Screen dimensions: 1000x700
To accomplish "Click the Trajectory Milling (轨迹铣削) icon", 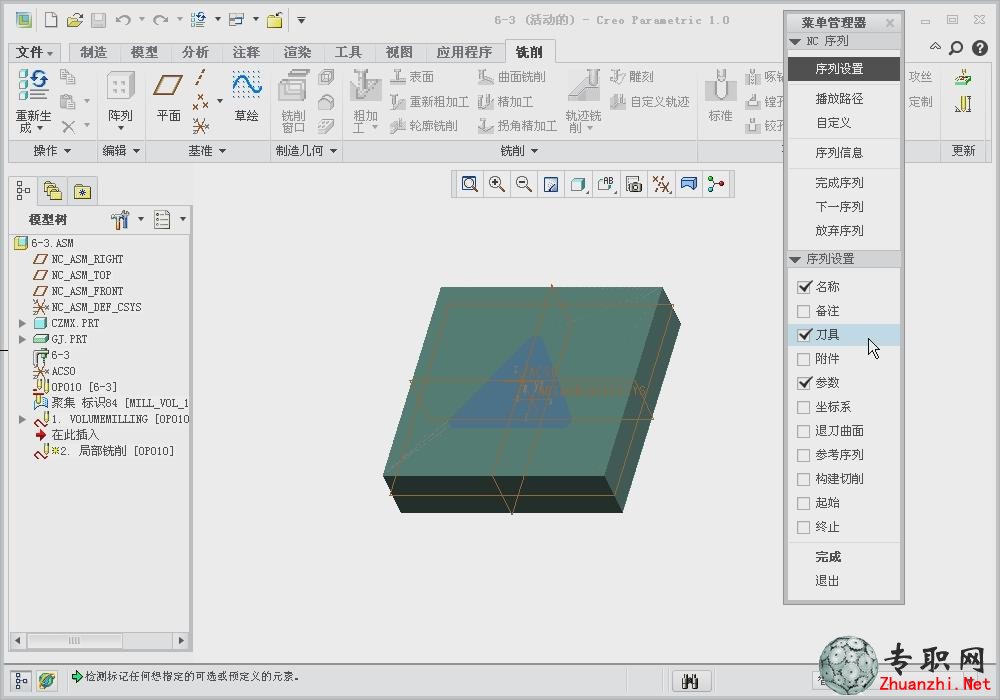I will 584,85.
